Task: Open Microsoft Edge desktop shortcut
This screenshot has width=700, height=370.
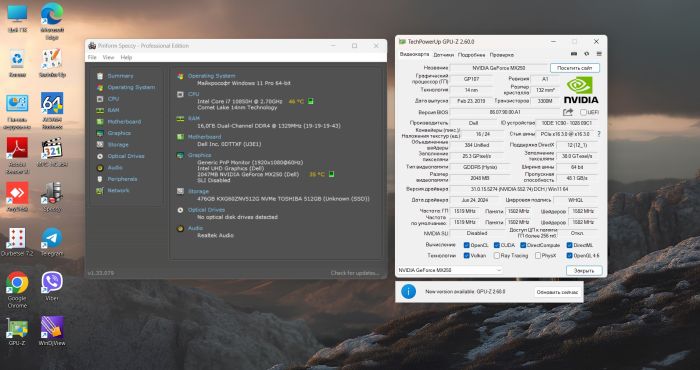Action: [x=52, y=20]
